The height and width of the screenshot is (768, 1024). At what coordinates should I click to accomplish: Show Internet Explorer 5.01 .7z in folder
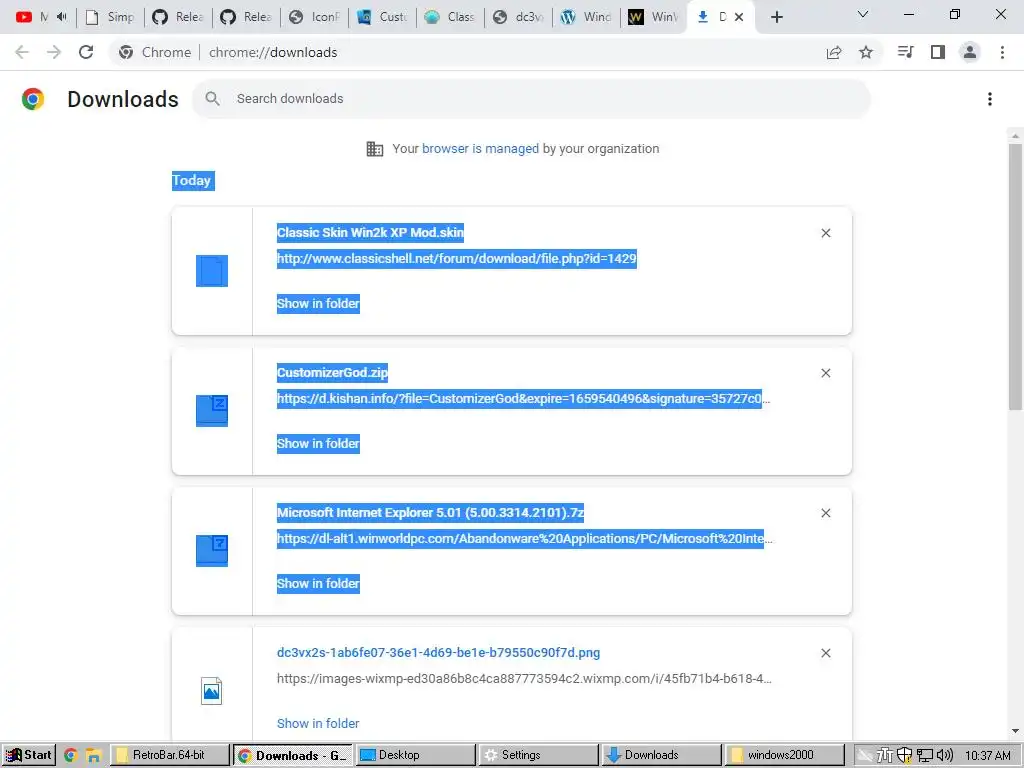point(318,583)
